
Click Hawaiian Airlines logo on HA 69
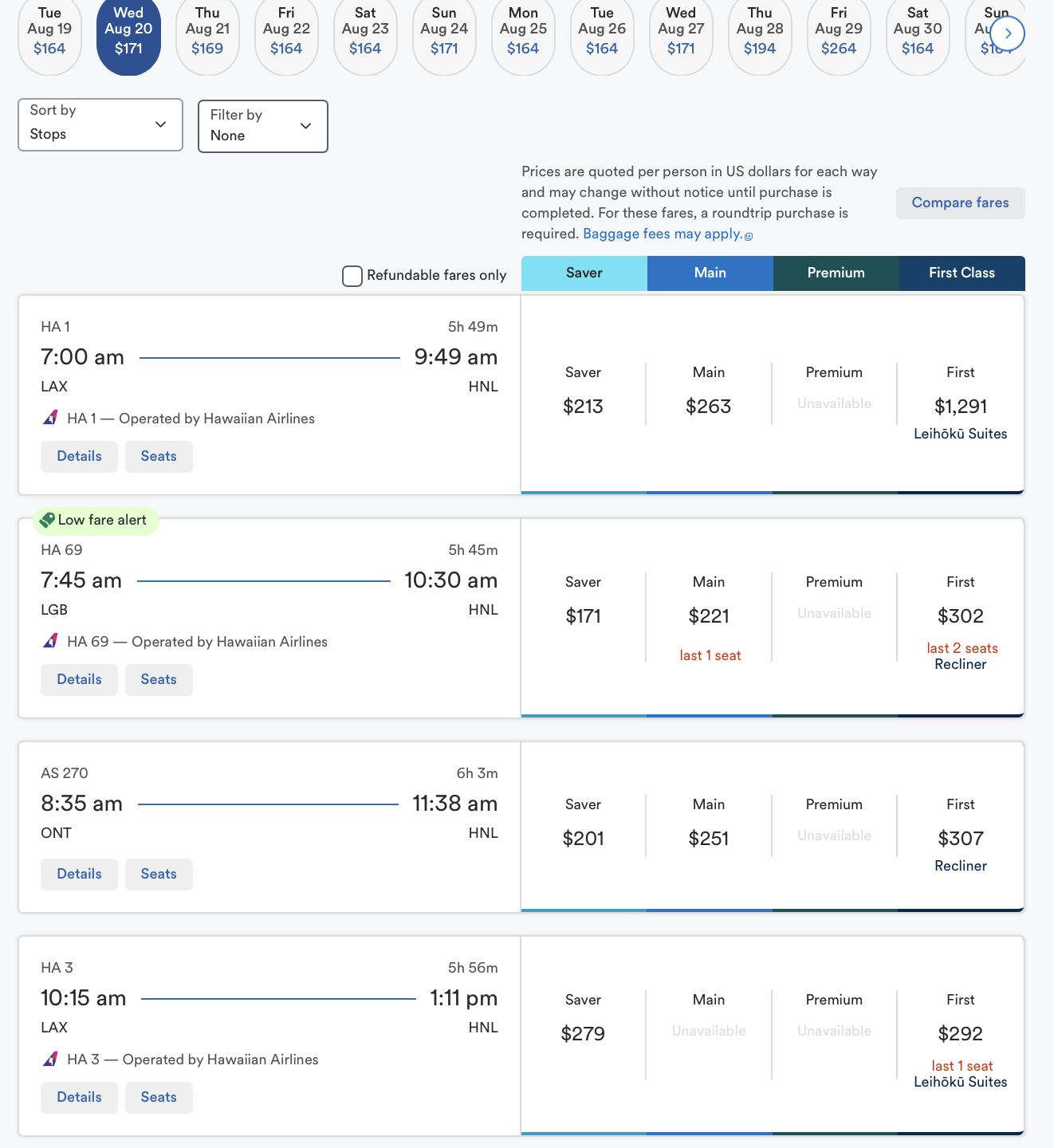pyautogui.click(x=50, y=641)
